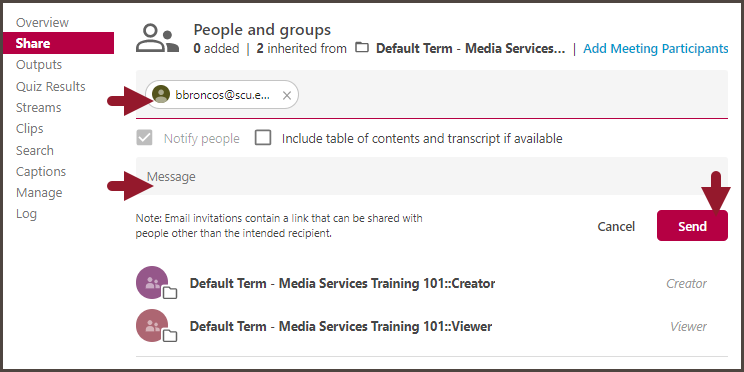Click the recipients input field
The height and width of the screenshot is (372, 744).
pyautogui.click(x=432, y=94)
